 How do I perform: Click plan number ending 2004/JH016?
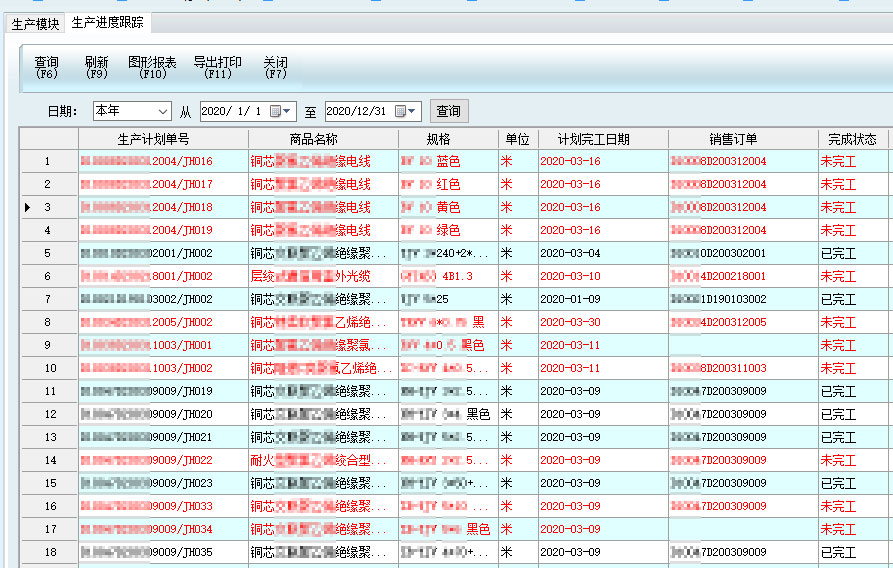163,161
